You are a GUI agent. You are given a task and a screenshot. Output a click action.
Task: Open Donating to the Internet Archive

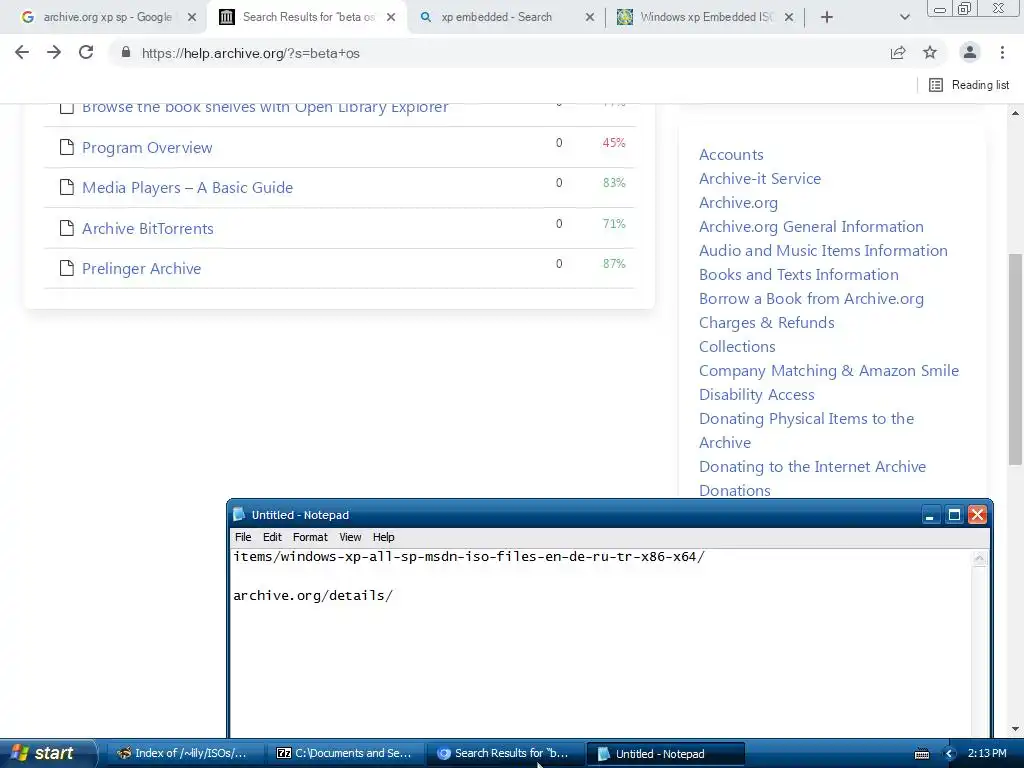click(x=812, y=467)
